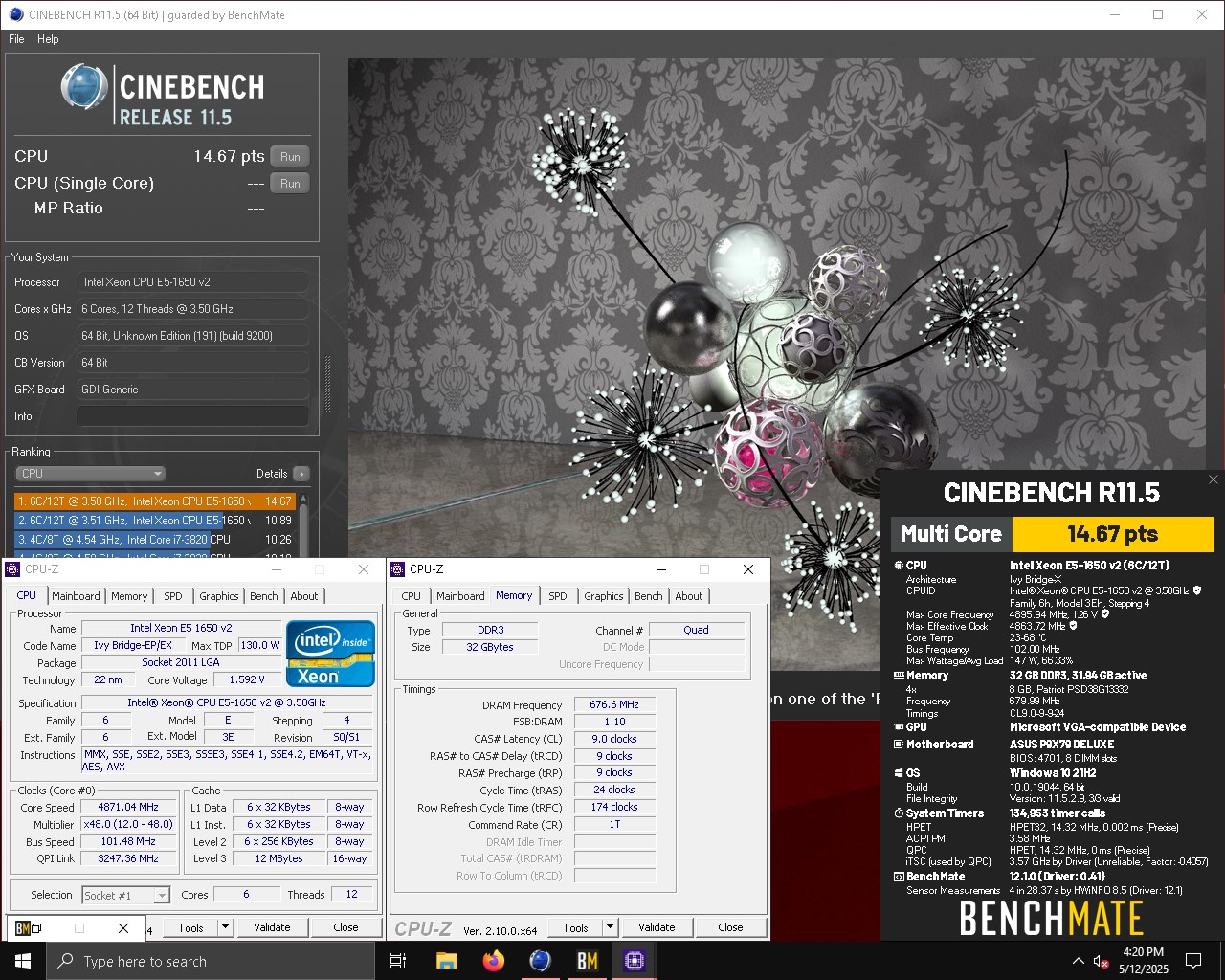
Task: Switch to Mainboard tab in CPU-Z Memory window
Action: coord(460,596)
